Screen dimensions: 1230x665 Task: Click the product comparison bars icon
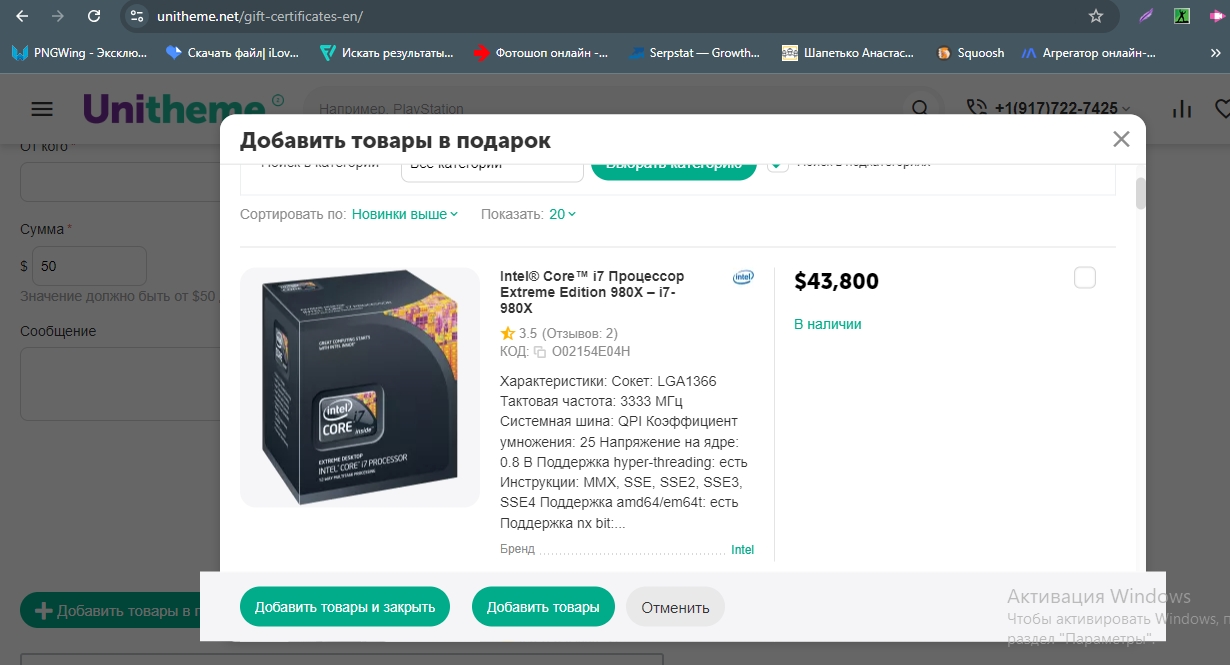[1182, 108]
